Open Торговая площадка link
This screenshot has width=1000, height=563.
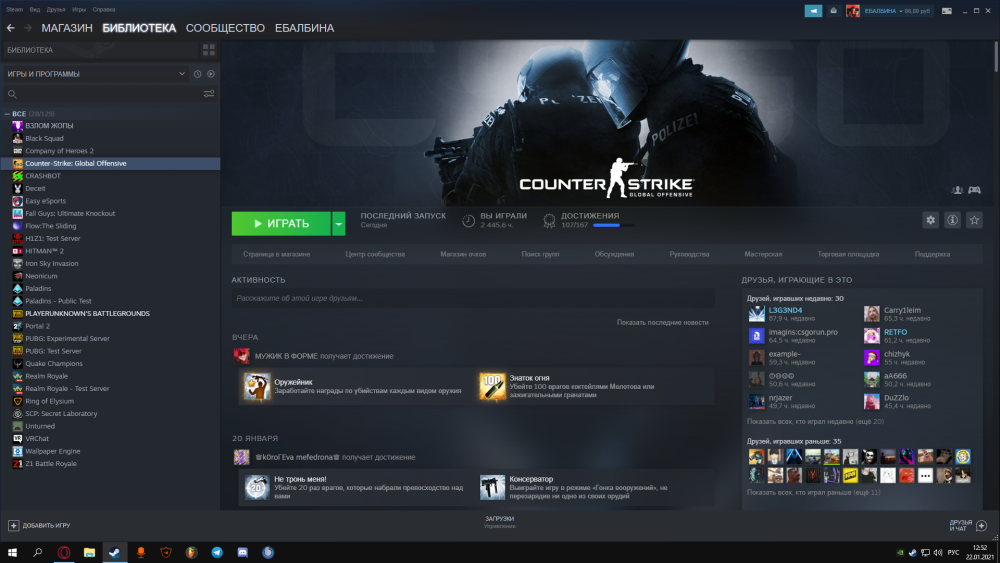tap(848, 254)
